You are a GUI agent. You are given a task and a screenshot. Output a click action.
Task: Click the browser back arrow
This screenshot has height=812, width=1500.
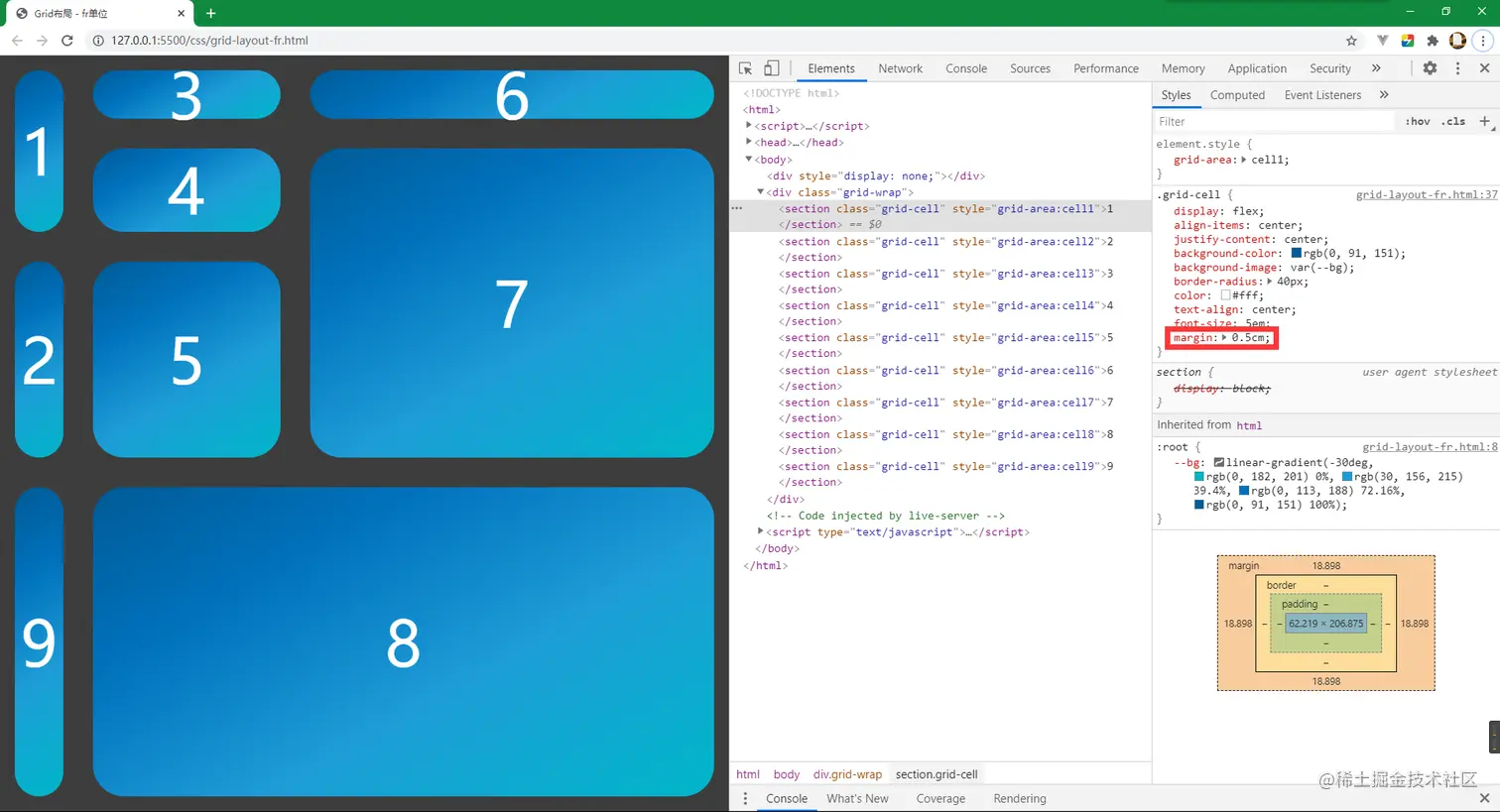tap(17, 41)
